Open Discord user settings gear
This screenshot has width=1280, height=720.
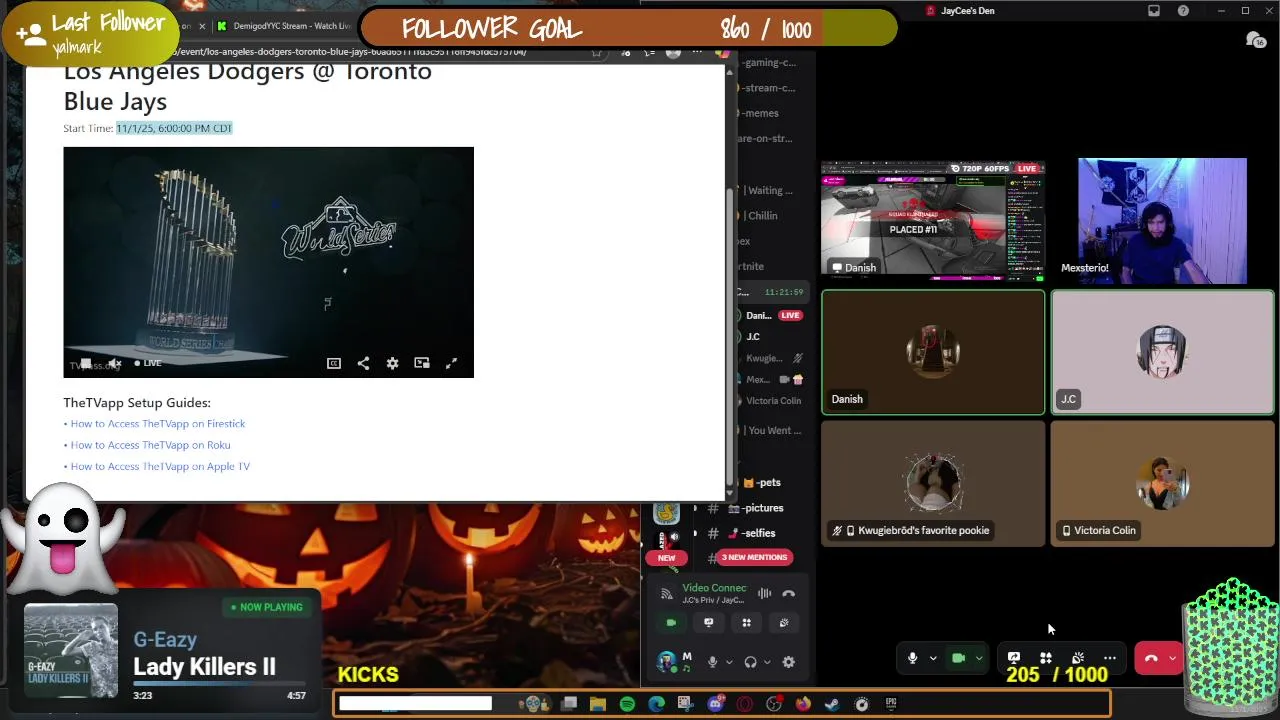(789, 662)
